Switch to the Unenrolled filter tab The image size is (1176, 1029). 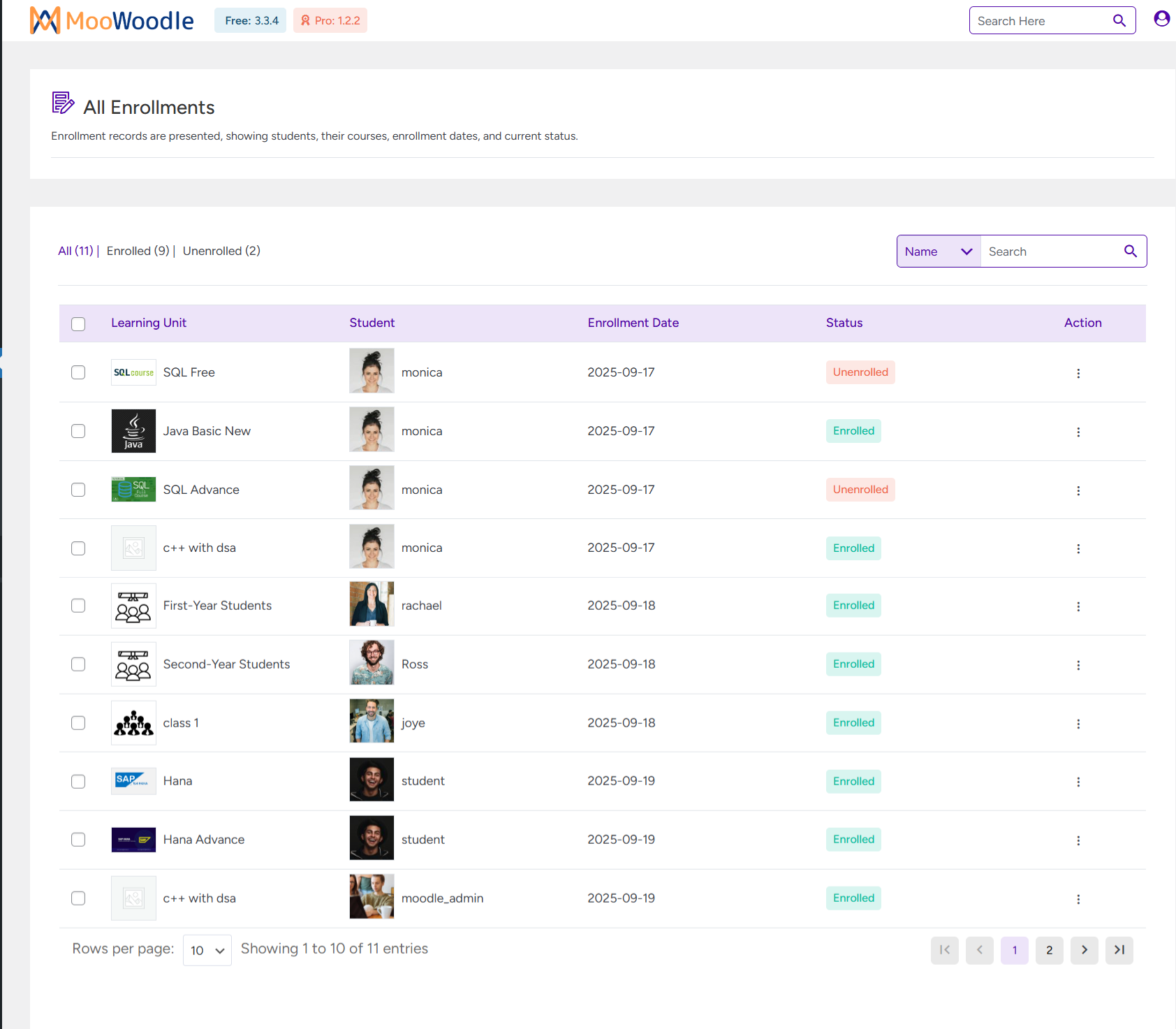(x=221, y=251)
